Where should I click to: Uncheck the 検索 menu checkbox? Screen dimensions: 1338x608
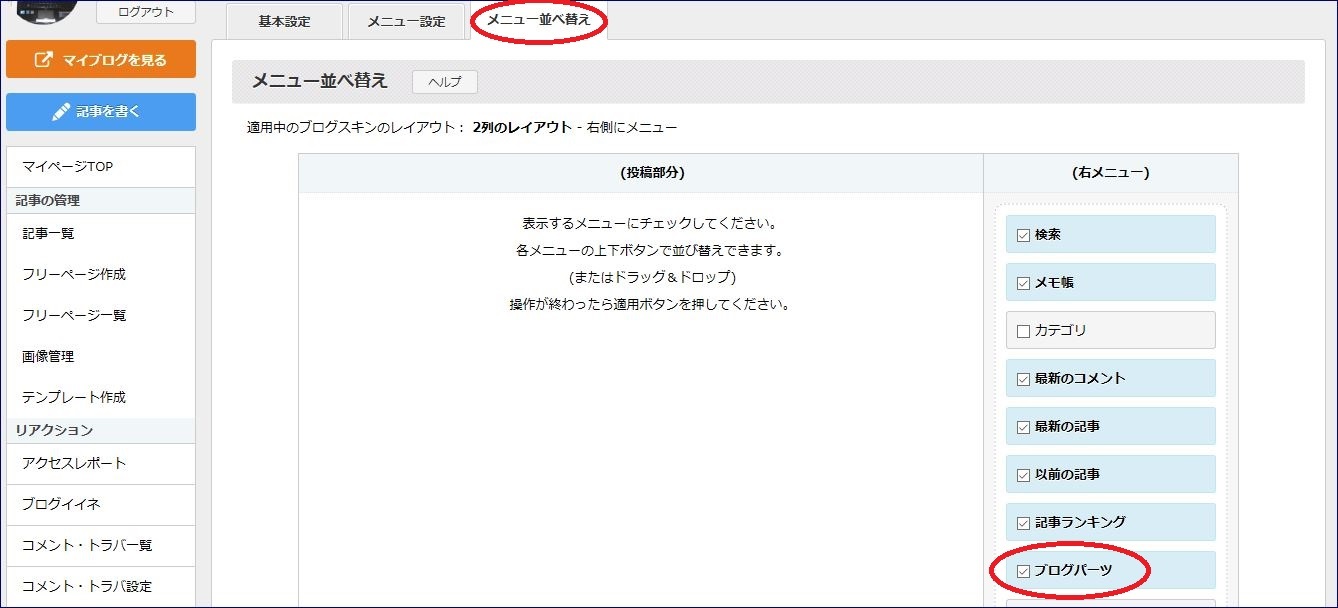pyautogui.click(x=1023, y=235)
